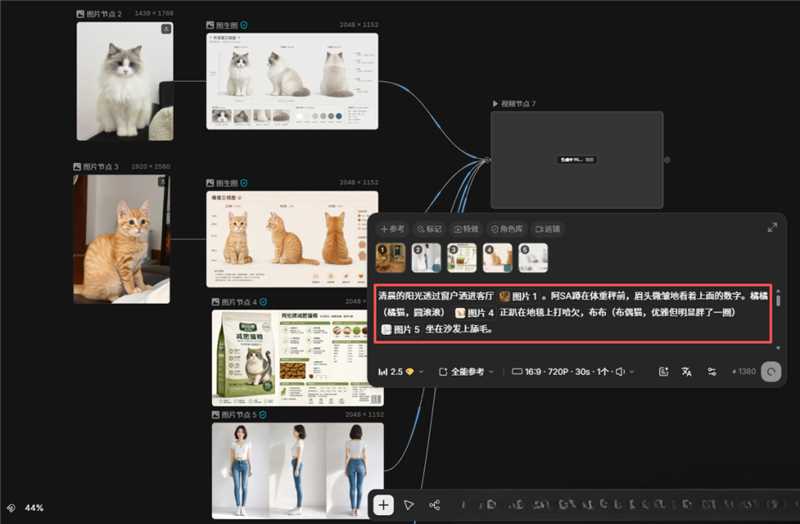The width and height of the screenshot is (800, 524).
Task: Click the output port dot on video node 7
Action: tap(667, 160)
